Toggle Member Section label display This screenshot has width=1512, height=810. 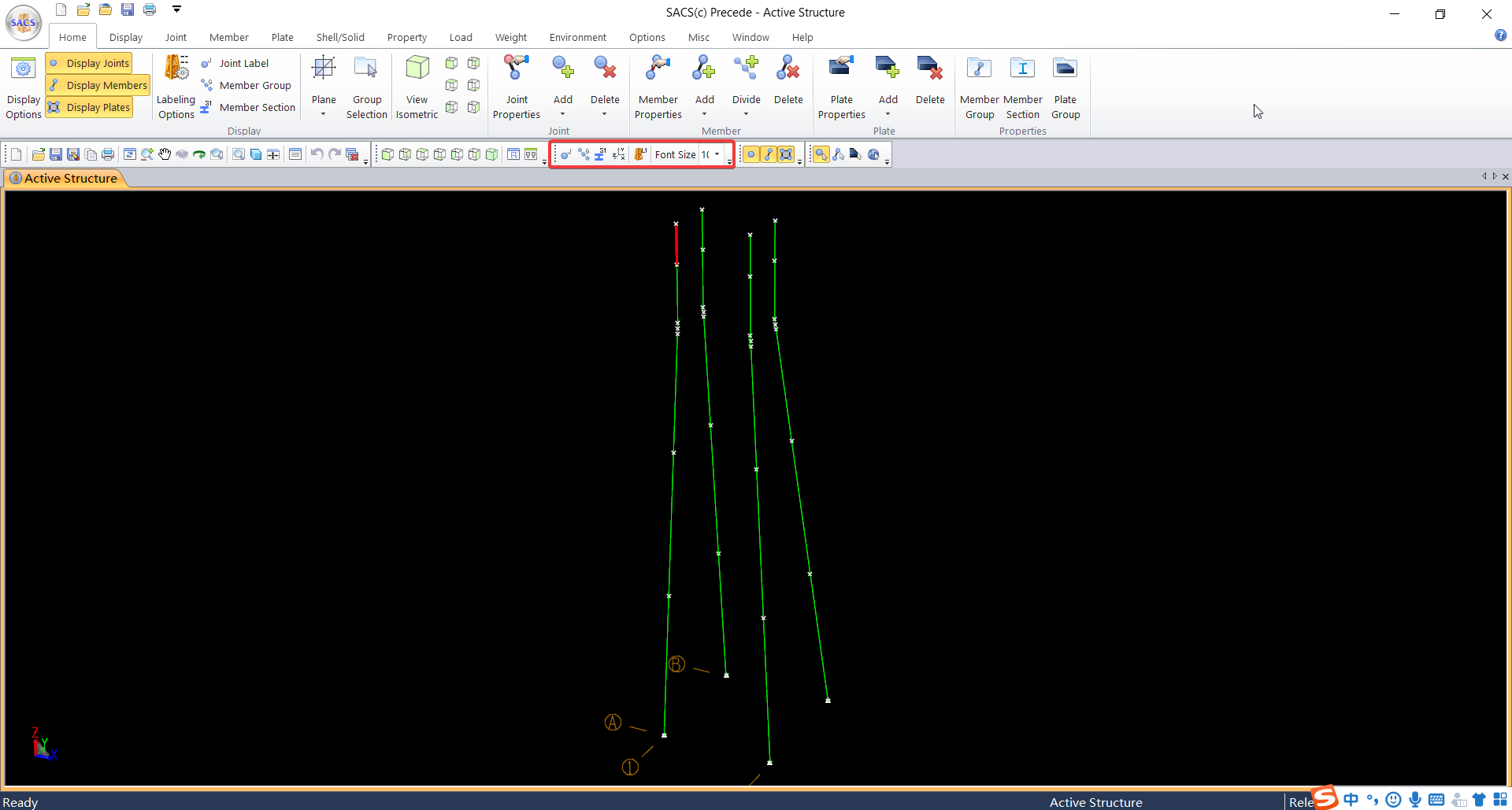248,107
